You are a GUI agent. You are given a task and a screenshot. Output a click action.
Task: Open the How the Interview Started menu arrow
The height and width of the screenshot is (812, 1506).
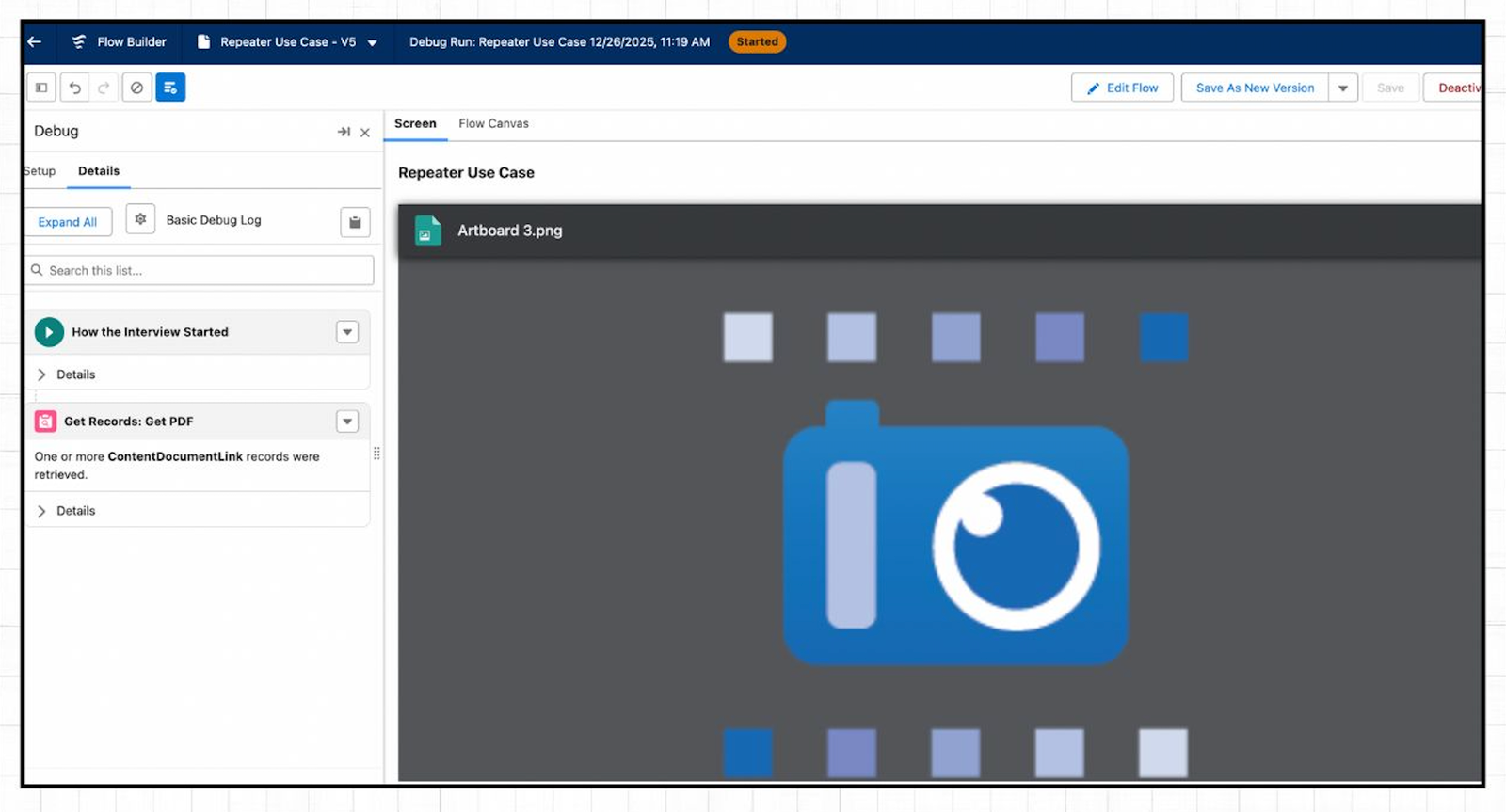[347, 332]
